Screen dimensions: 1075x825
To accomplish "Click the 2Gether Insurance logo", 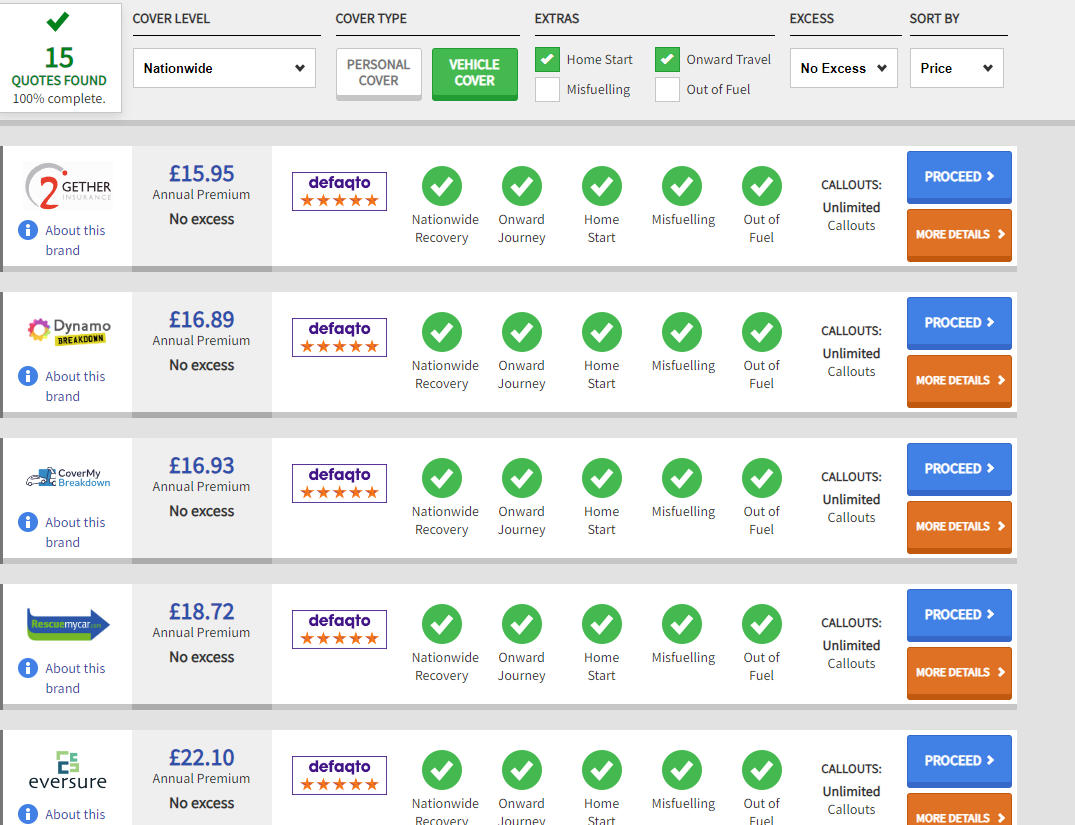I will 67,186.
